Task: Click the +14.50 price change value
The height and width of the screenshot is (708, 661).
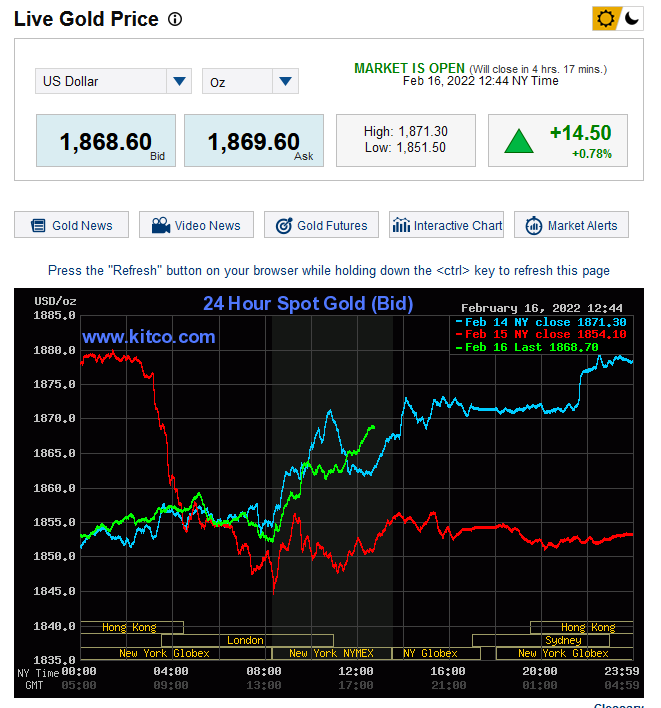Action: pos(581,133)
